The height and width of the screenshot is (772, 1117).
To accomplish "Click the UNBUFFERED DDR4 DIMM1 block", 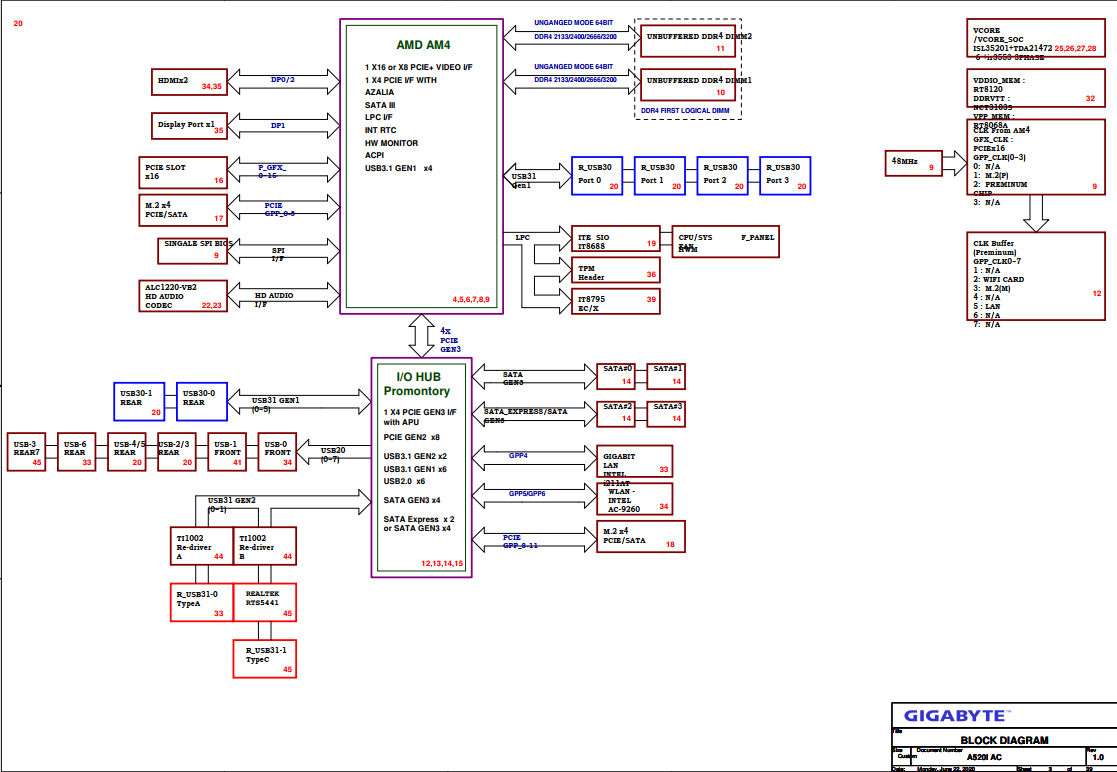I will click(690, 85).
